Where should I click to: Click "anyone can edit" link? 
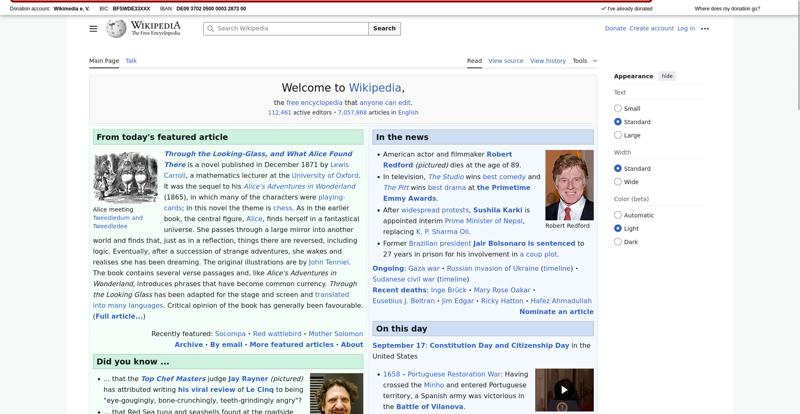point(385,103)
